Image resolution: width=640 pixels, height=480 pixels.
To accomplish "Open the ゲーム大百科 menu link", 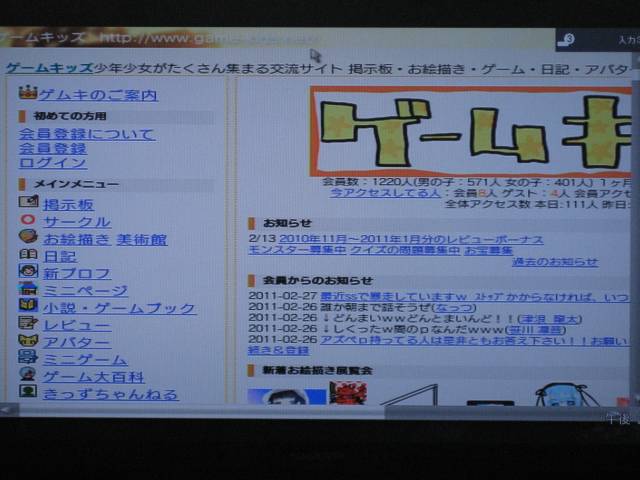I will click(93, 377).
